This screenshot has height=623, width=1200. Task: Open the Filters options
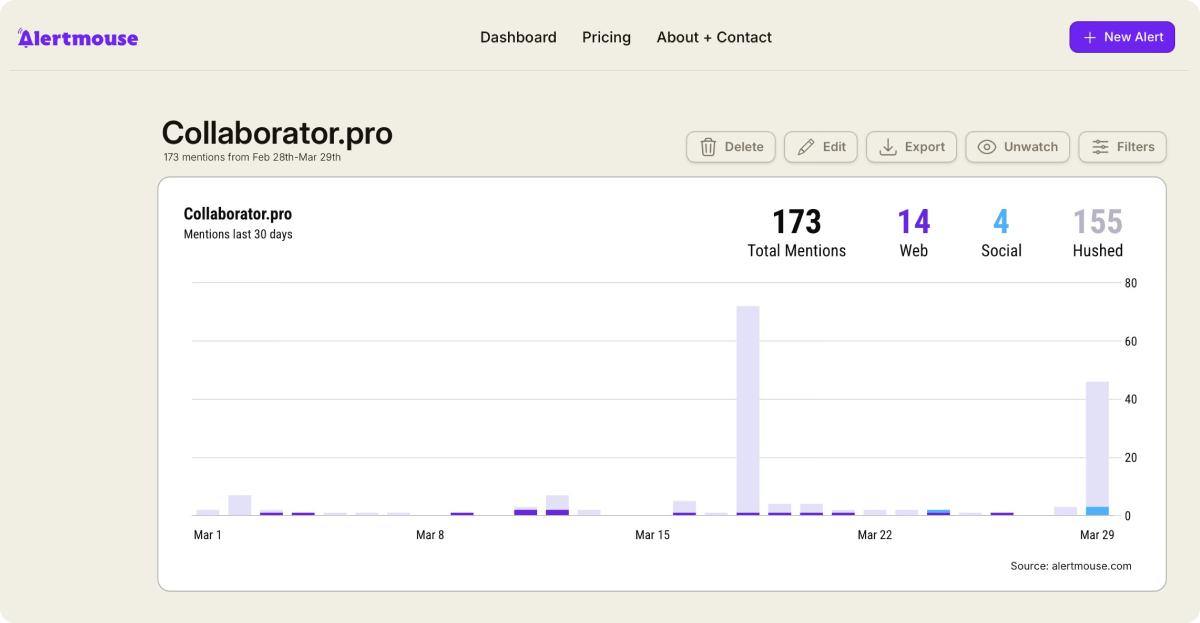pos(1122,147)
